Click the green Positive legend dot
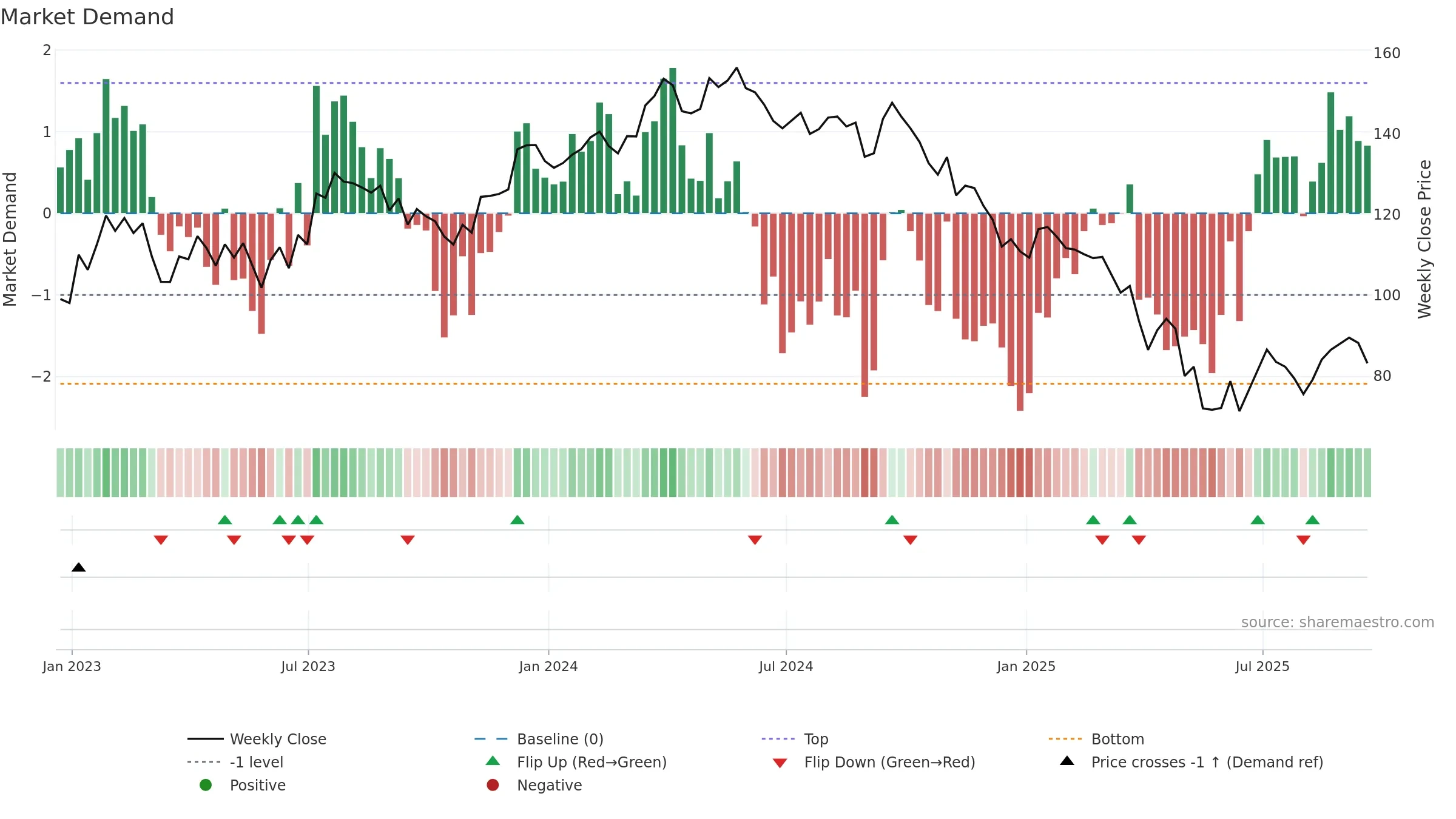 [206, 785]
